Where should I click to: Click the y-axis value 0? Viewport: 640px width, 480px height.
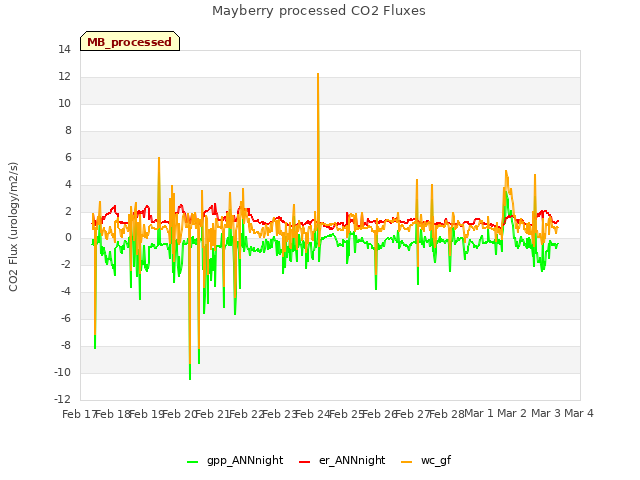(68, 238)
